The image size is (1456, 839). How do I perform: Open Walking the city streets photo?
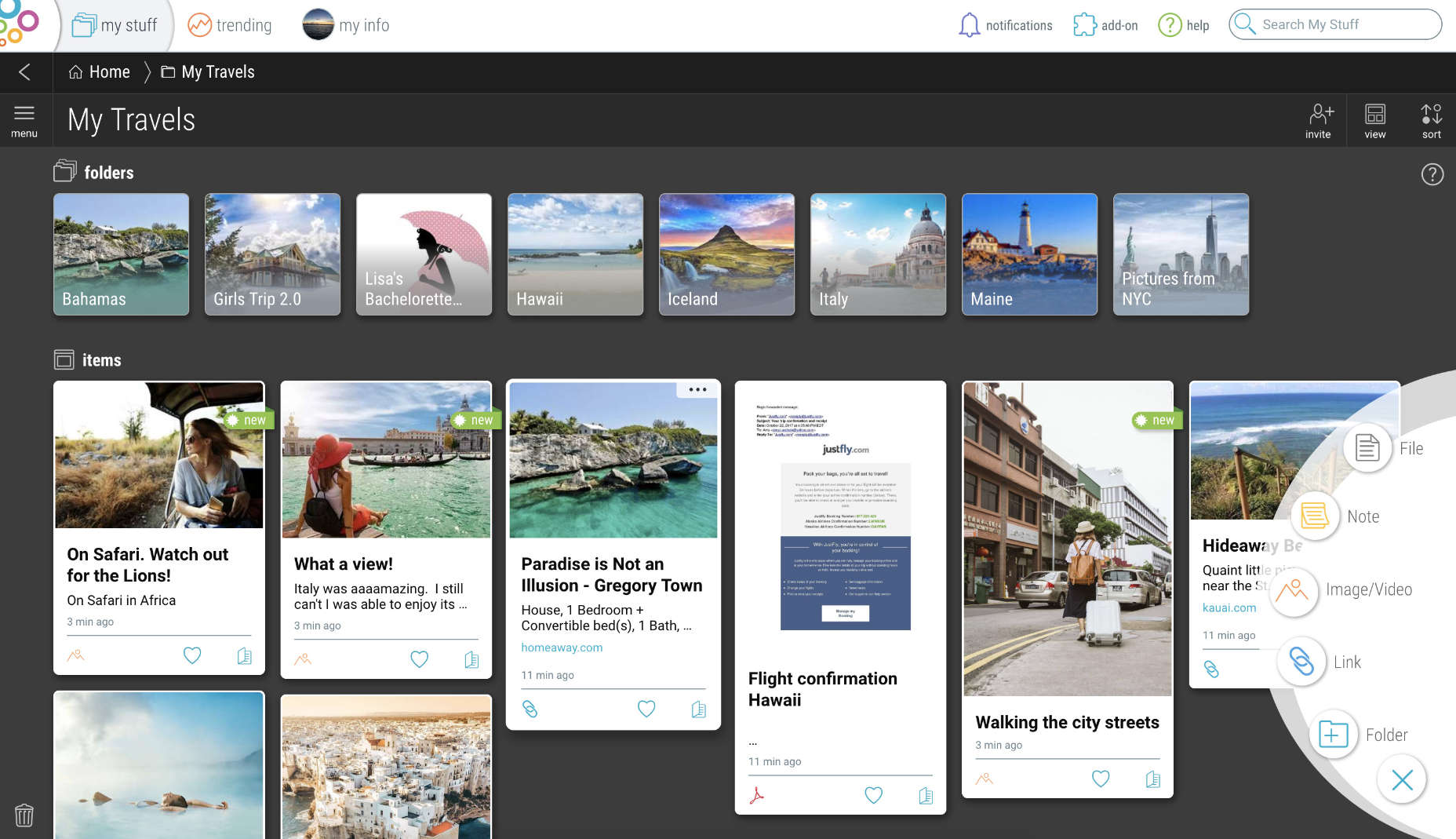[x=1068, y=539]
